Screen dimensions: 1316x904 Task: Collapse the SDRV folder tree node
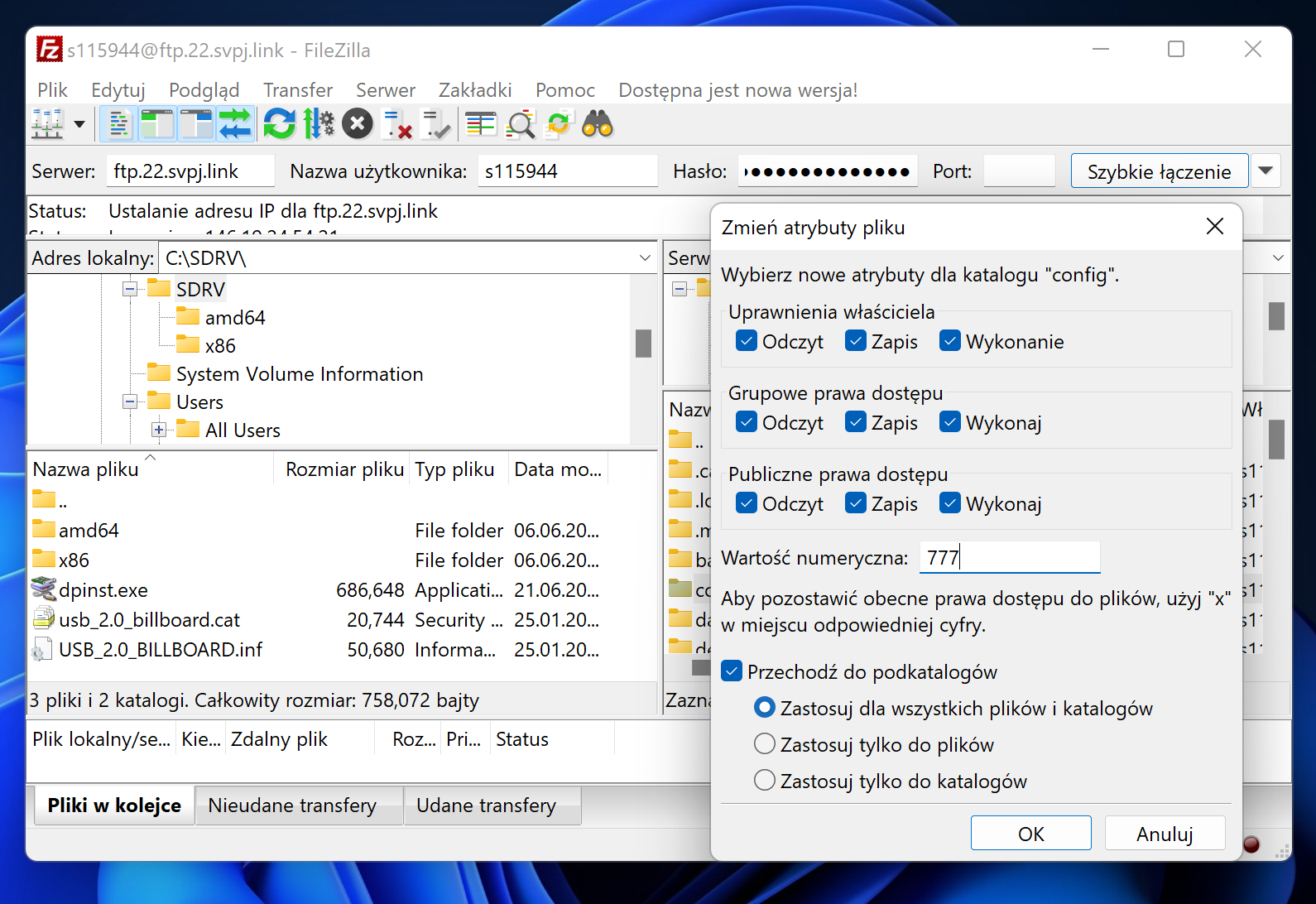click(130, 290)
